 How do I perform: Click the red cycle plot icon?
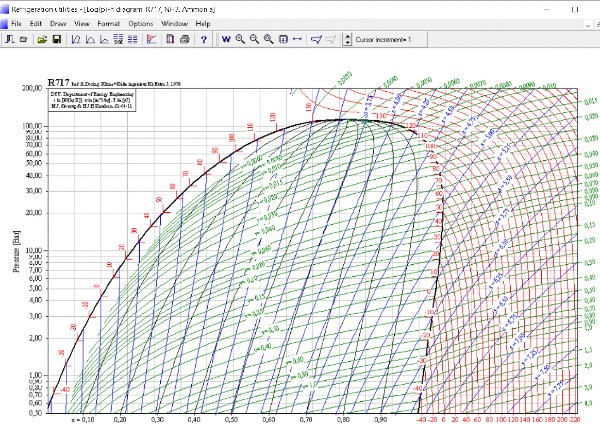click(152, 39)
